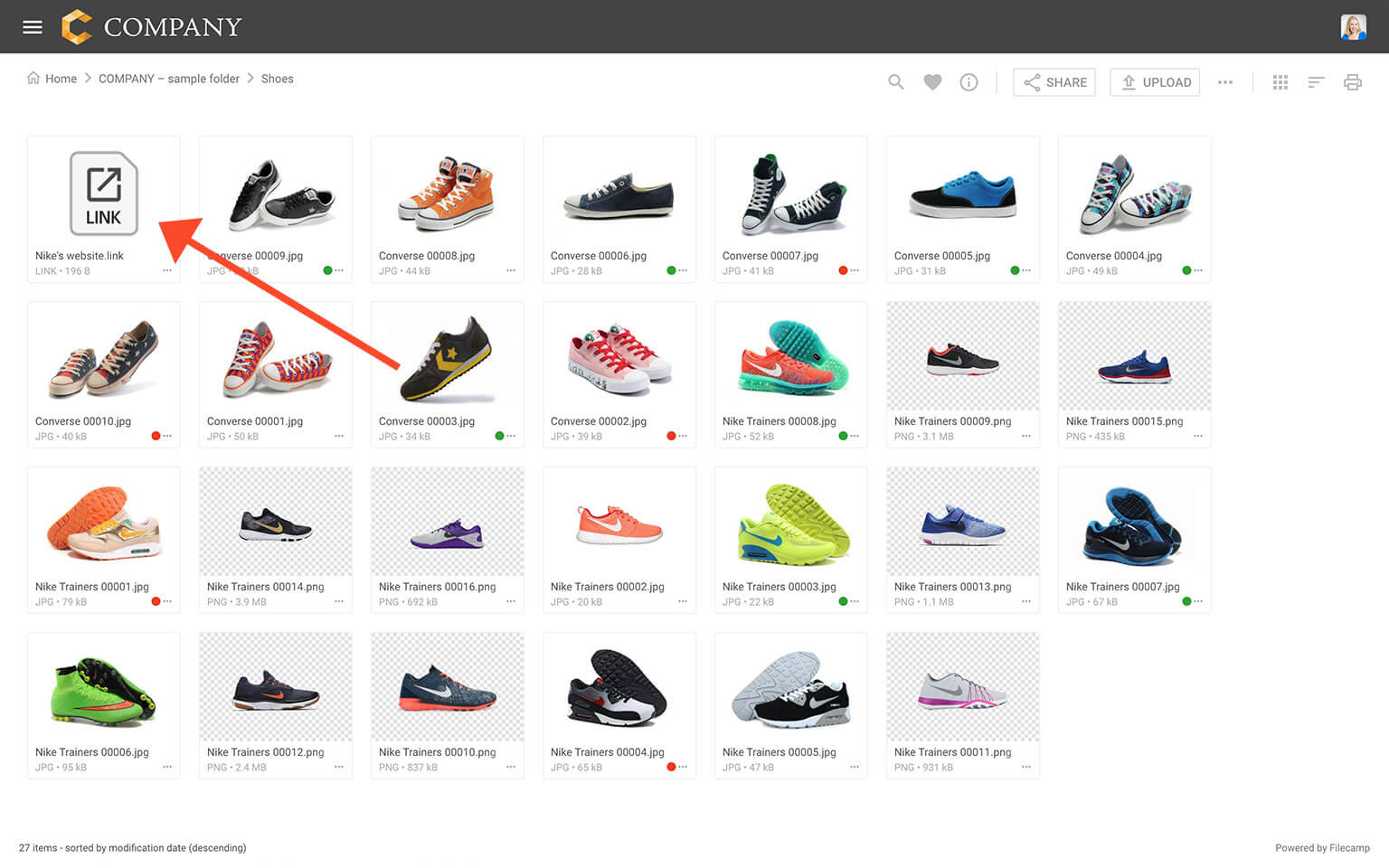Viewport: 1389px width, 868px height.
Task: Open Nike Trainers 00007.jpg thumbnail
Action: point(1135,523)
